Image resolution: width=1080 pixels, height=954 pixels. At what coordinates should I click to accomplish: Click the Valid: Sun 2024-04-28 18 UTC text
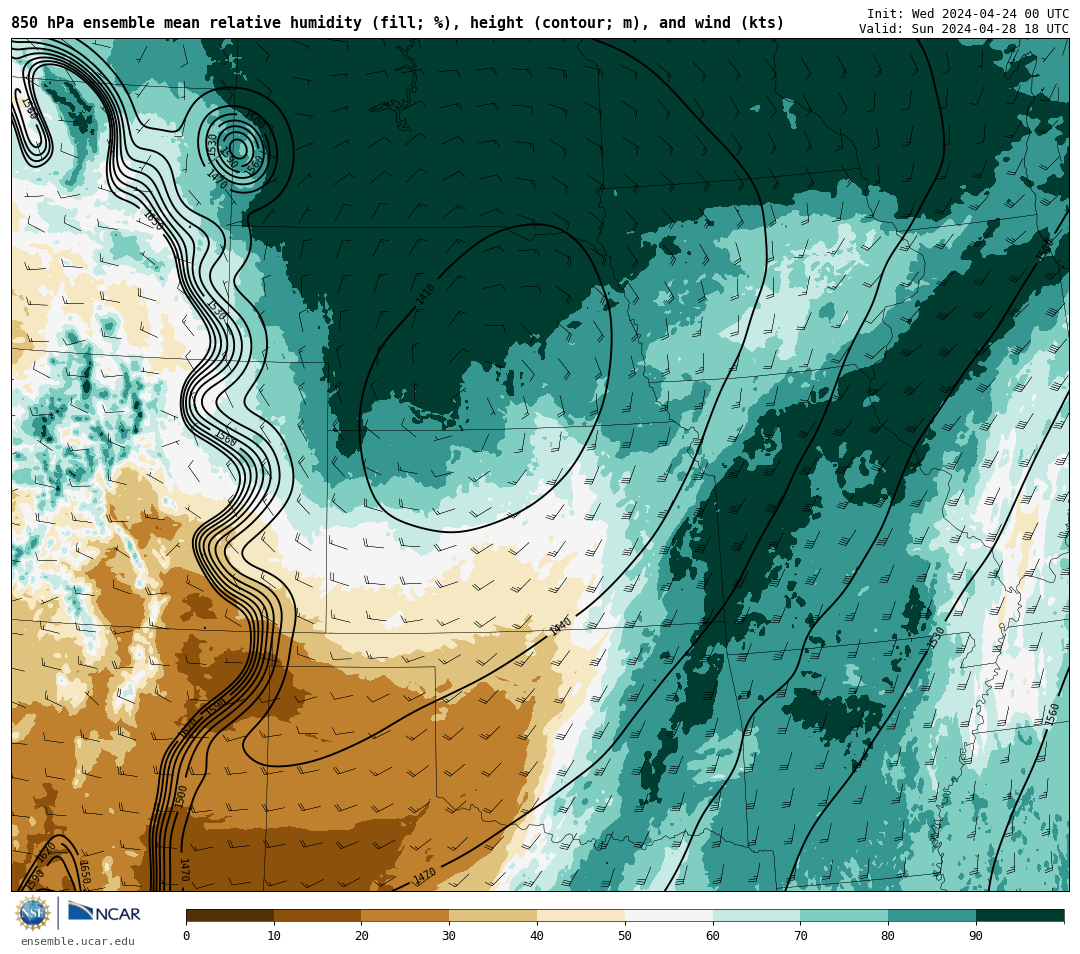pyautogui.click(x=964, y=29)
